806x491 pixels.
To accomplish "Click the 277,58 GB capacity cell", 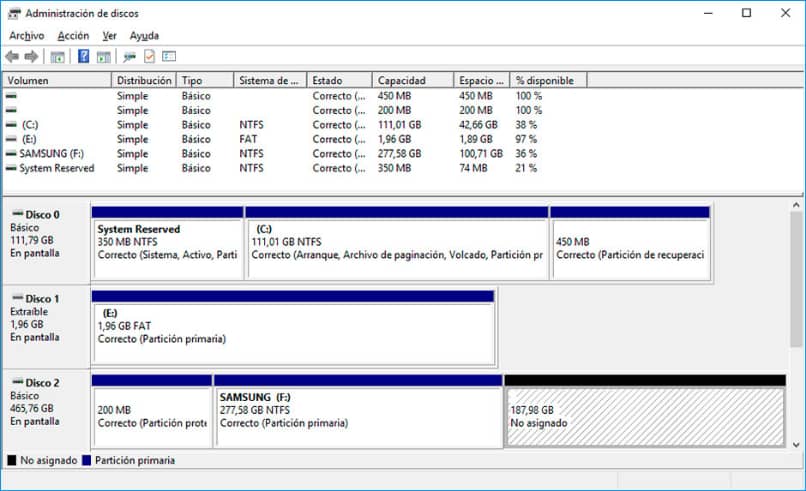I will click(x=399, y=153).
